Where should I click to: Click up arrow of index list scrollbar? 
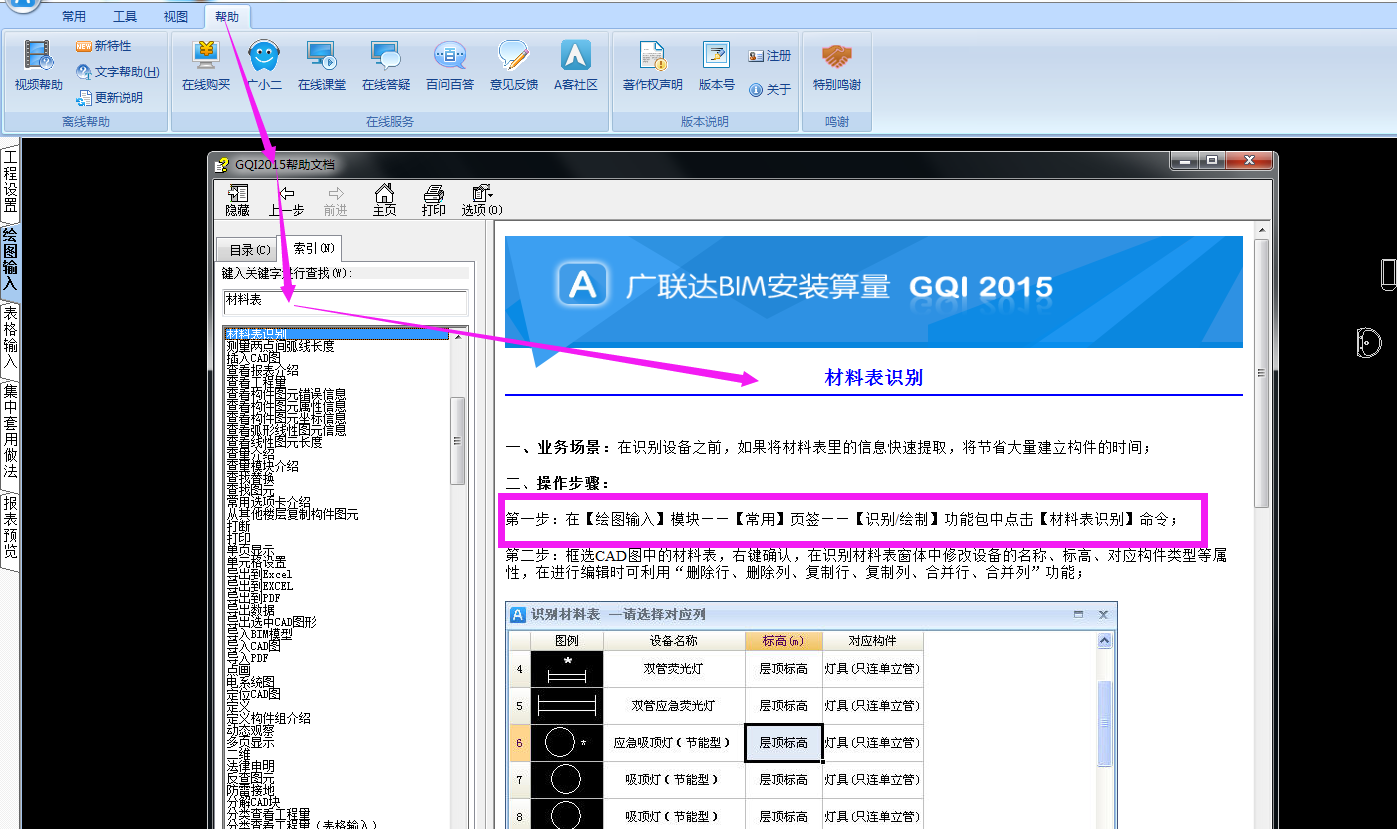coord(458,335)
